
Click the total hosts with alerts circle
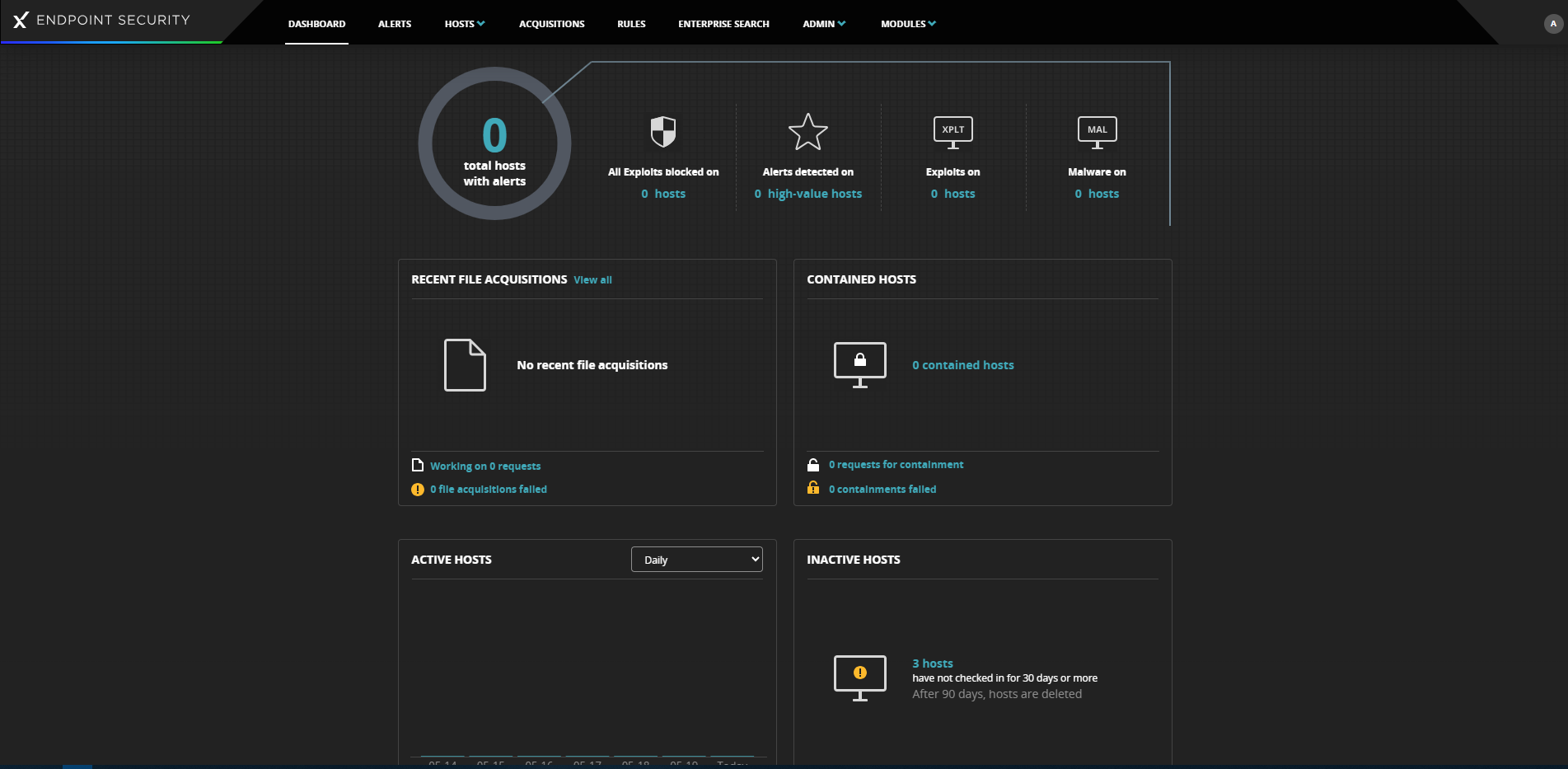point(494,144)
